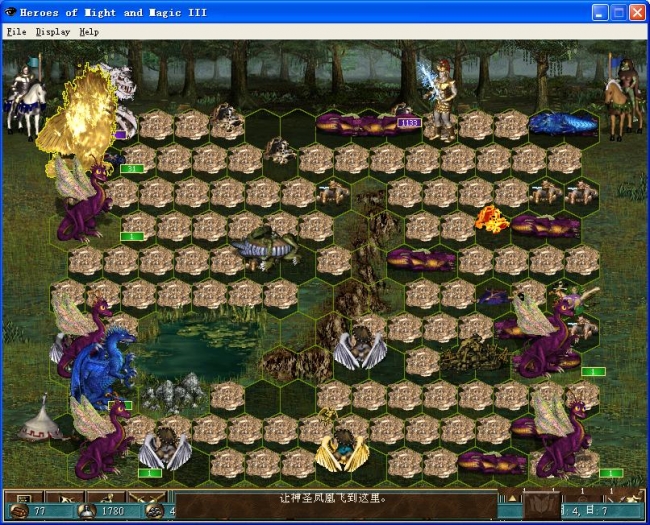650x525 pixels.
Task: Click the burning lava pile obstacle
Action: [x=491, y=219]
